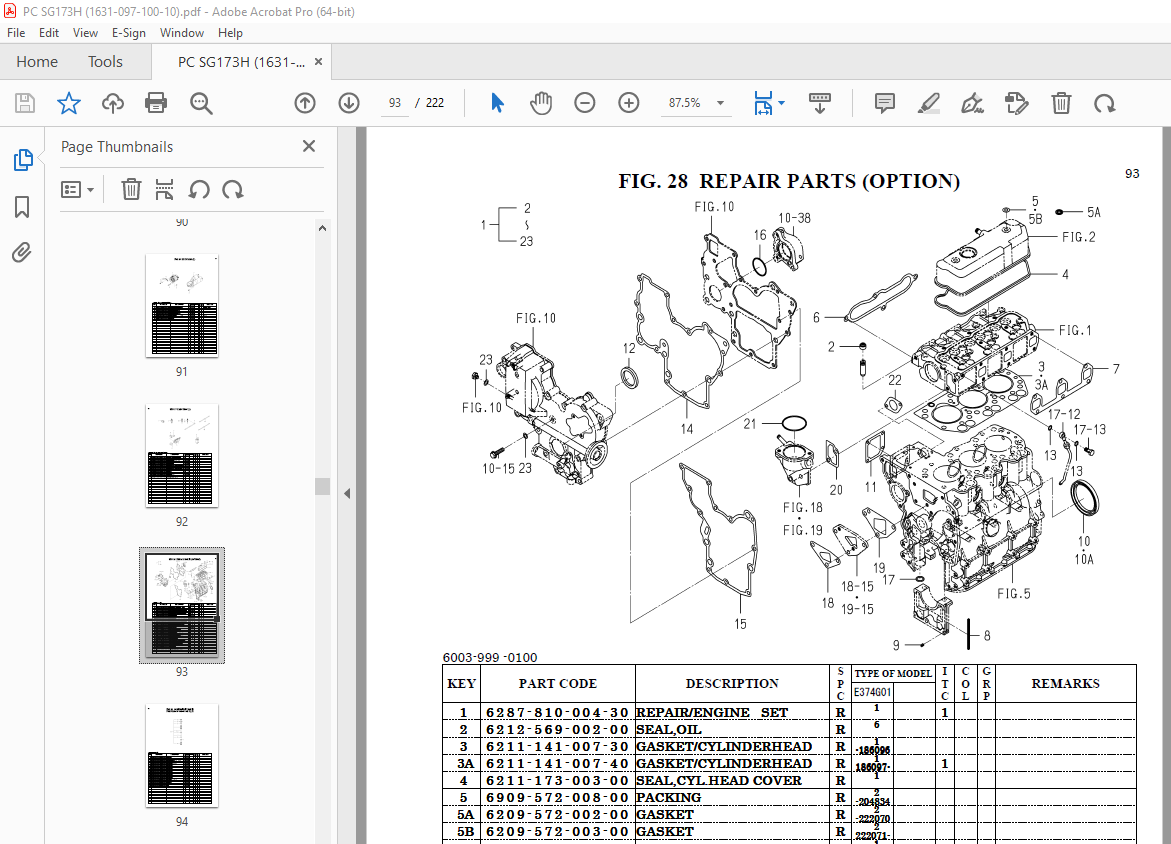Screen dimensions: 1171x844
Task: Open the find text magnifier tool
Action: (201, 103)
